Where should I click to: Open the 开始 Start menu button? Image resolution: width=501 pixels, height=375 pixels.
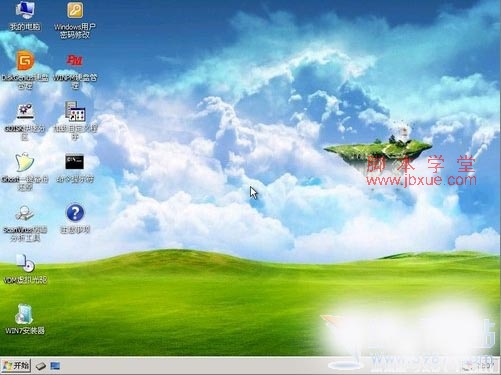click(16, 366)
